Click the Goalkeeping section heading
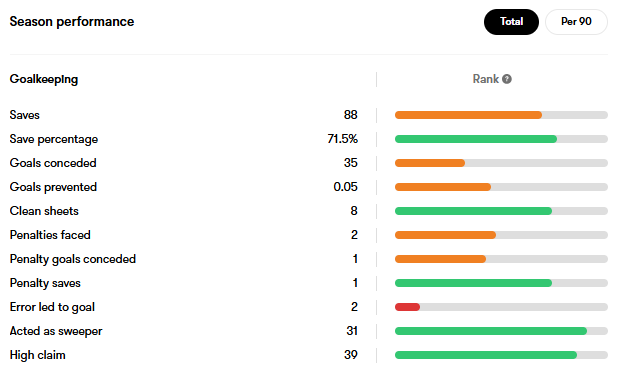The image size is (625, 375). tap(44, 79)
